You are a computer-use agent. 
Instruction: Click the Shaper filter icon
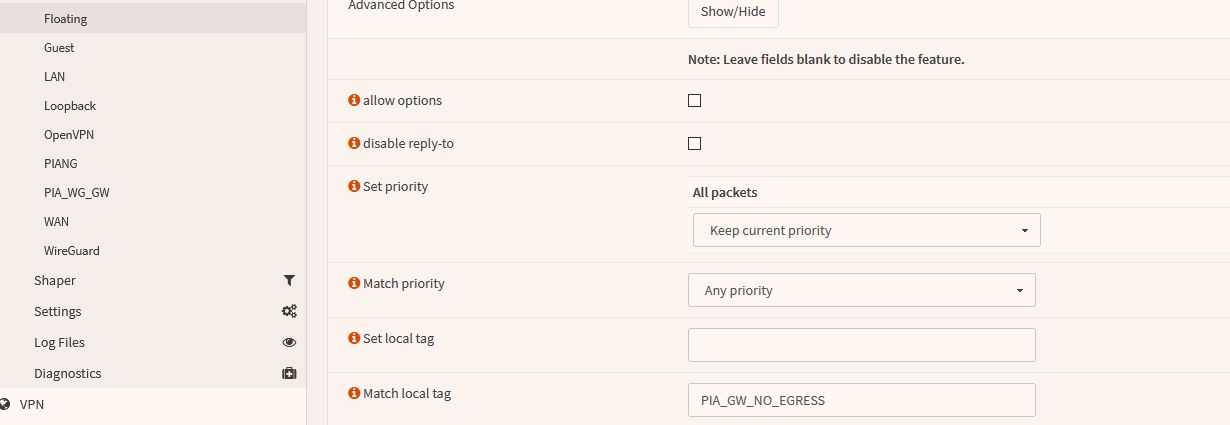click(x=289, y=281)
